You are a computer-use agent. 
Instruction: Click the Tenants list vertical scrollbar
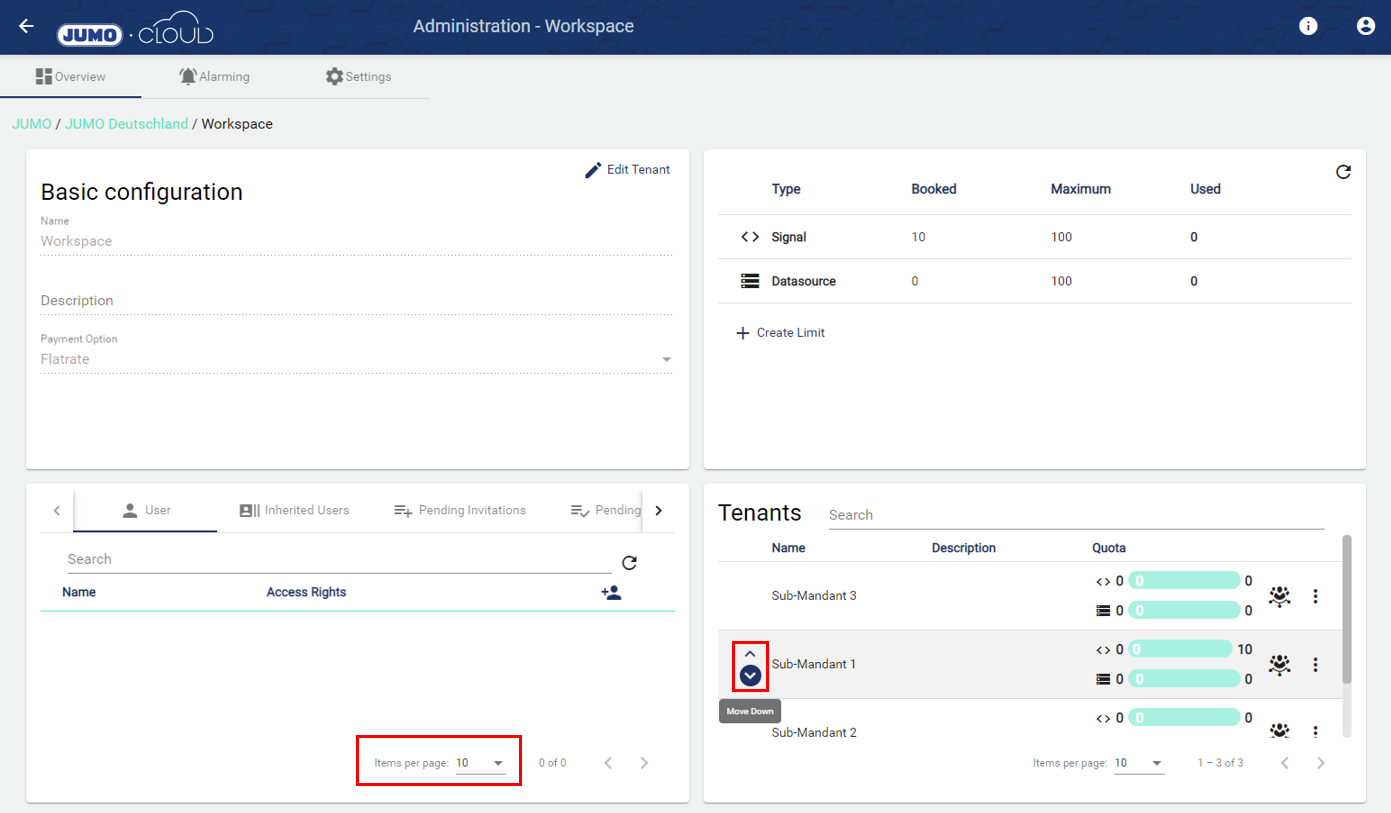1346,610
